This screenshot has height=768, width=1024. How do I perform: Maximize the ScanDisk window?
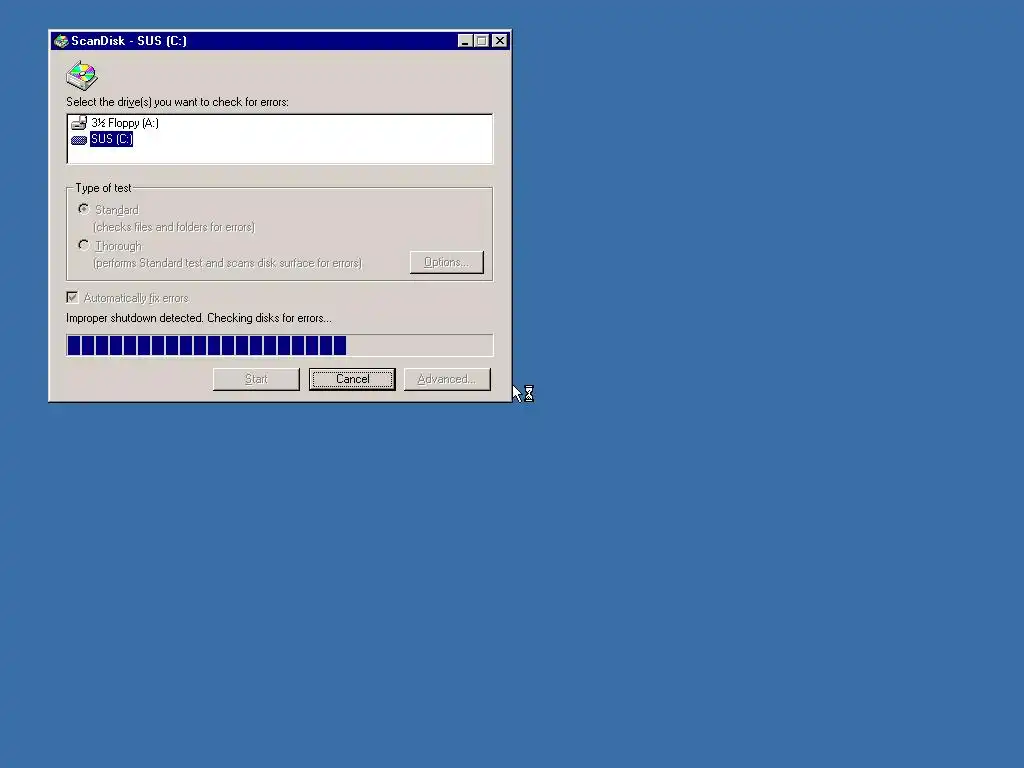[481, 40]
